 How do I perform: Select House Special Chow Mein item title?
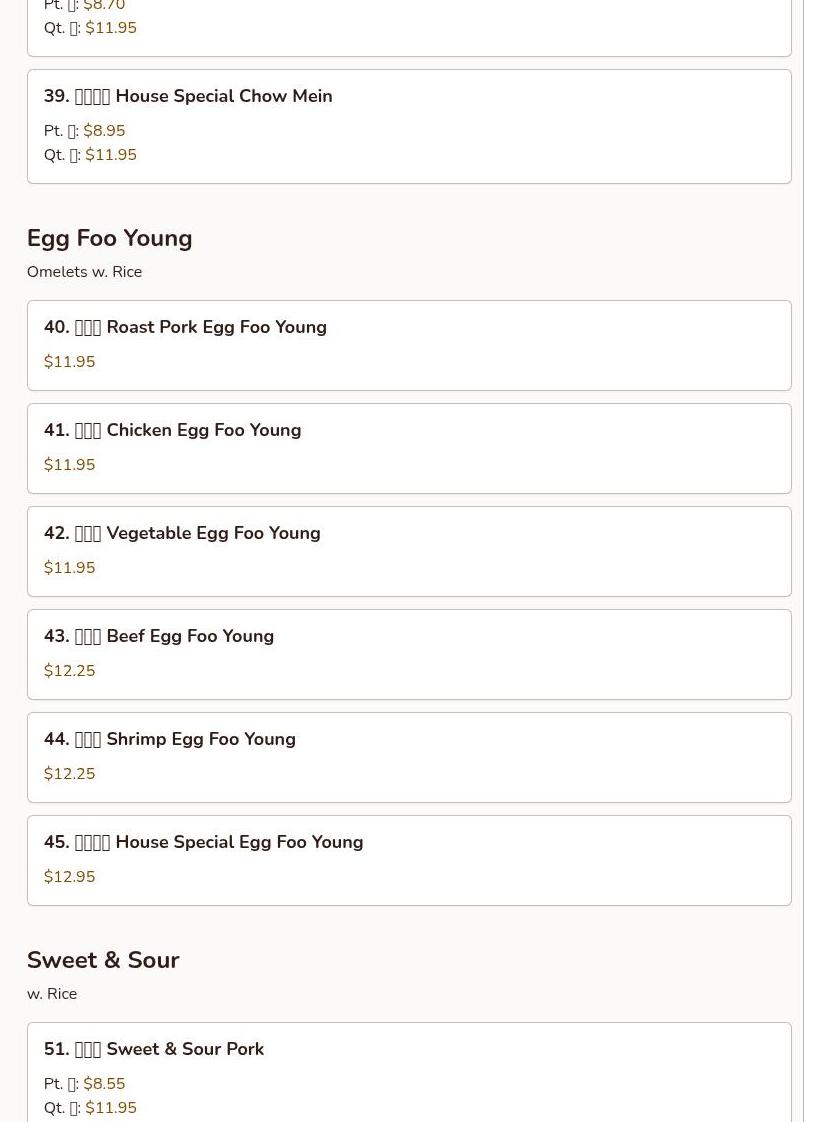[188, 96]
